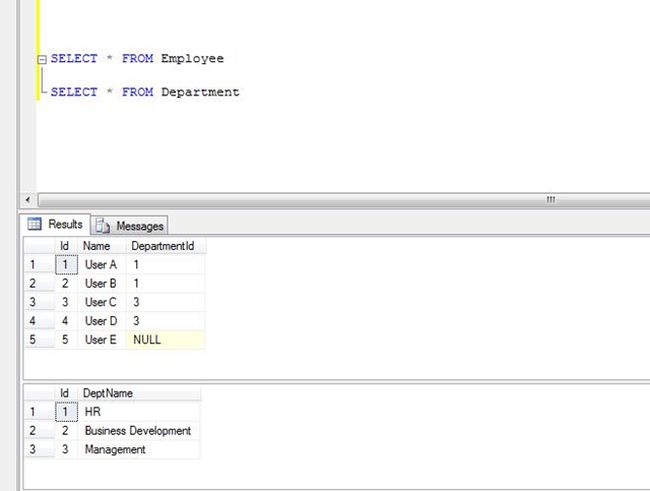Click the Employee table name in query
650x491 pixels.
(192, 59)
